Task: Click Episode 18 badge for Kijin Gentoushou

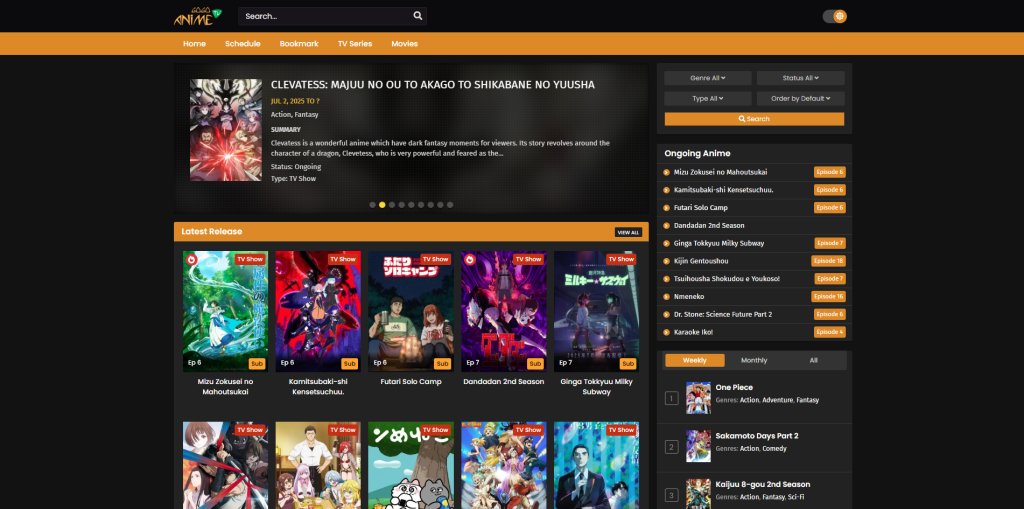Action: click(x=828, y=261)
